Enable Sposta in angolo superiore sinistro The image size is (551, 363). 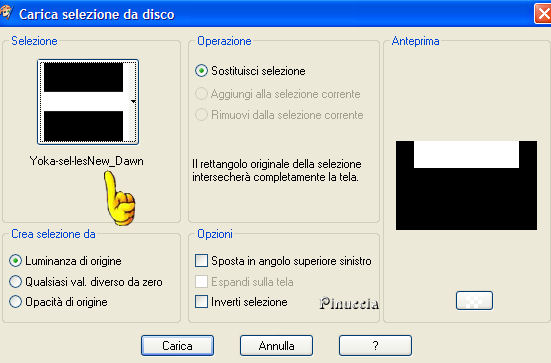(x=201, y=261)
